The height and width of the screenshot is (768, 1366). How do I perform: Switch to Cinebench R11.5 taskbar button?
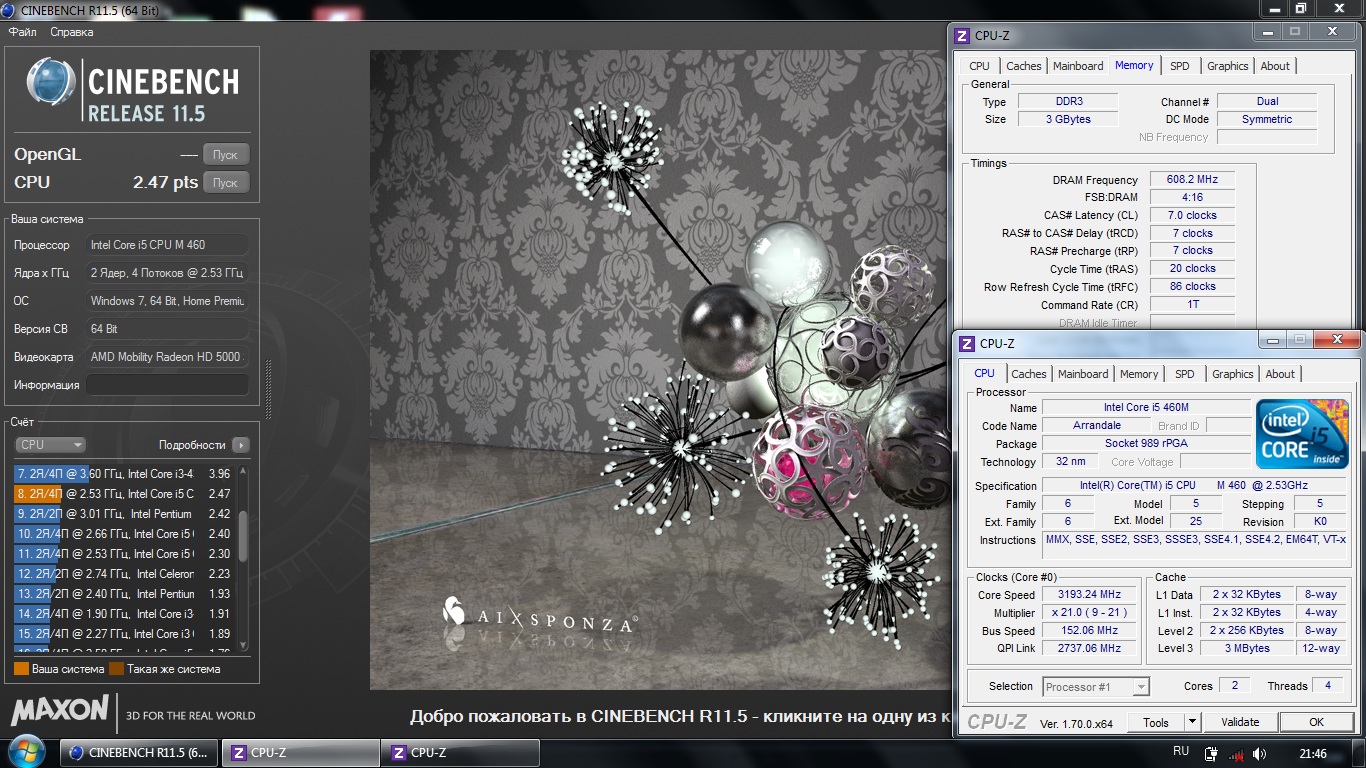click(x=139, y=753)
